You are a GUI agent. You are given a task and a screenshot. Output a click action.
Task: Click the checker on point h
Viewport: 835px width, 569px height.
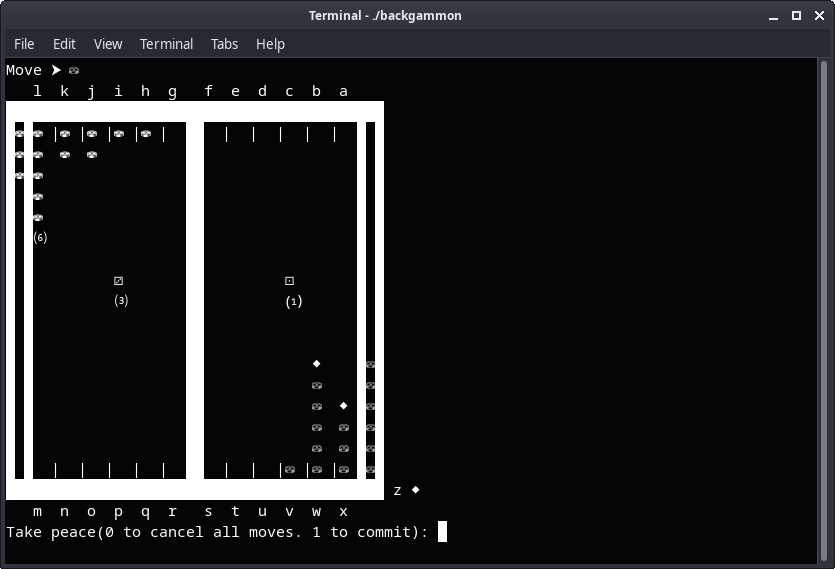pyautogui.click(x=146, y=134)
